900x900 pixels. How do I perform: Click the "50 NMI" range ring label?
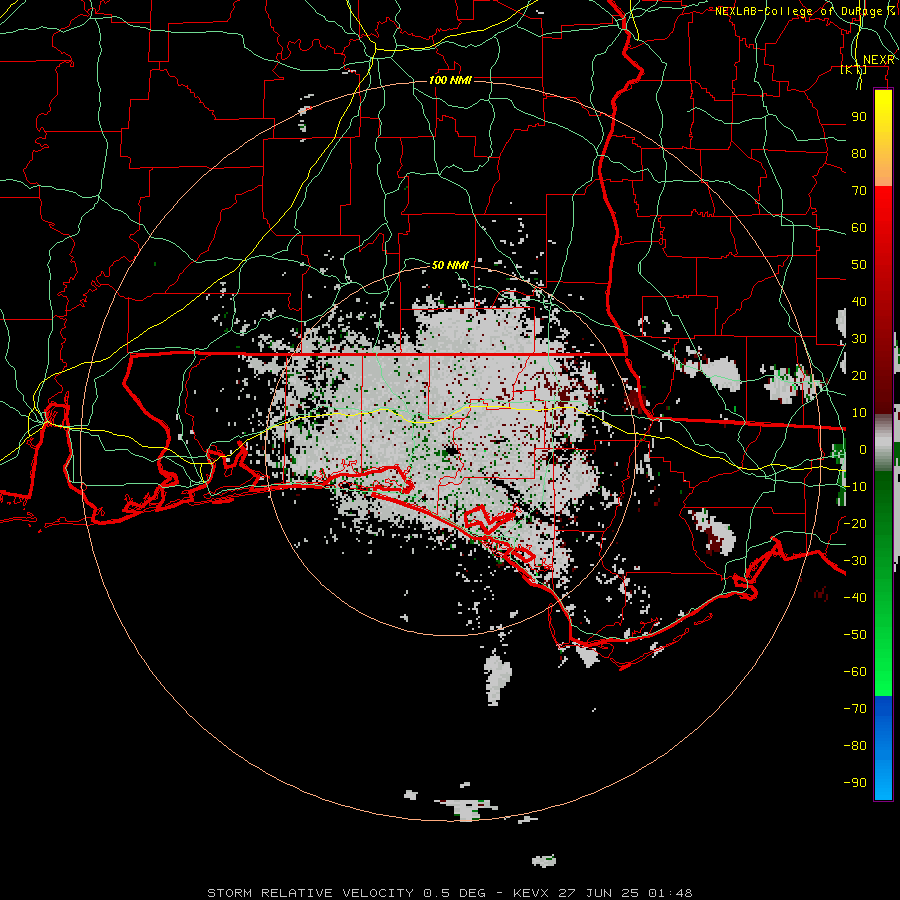(450, 265)
